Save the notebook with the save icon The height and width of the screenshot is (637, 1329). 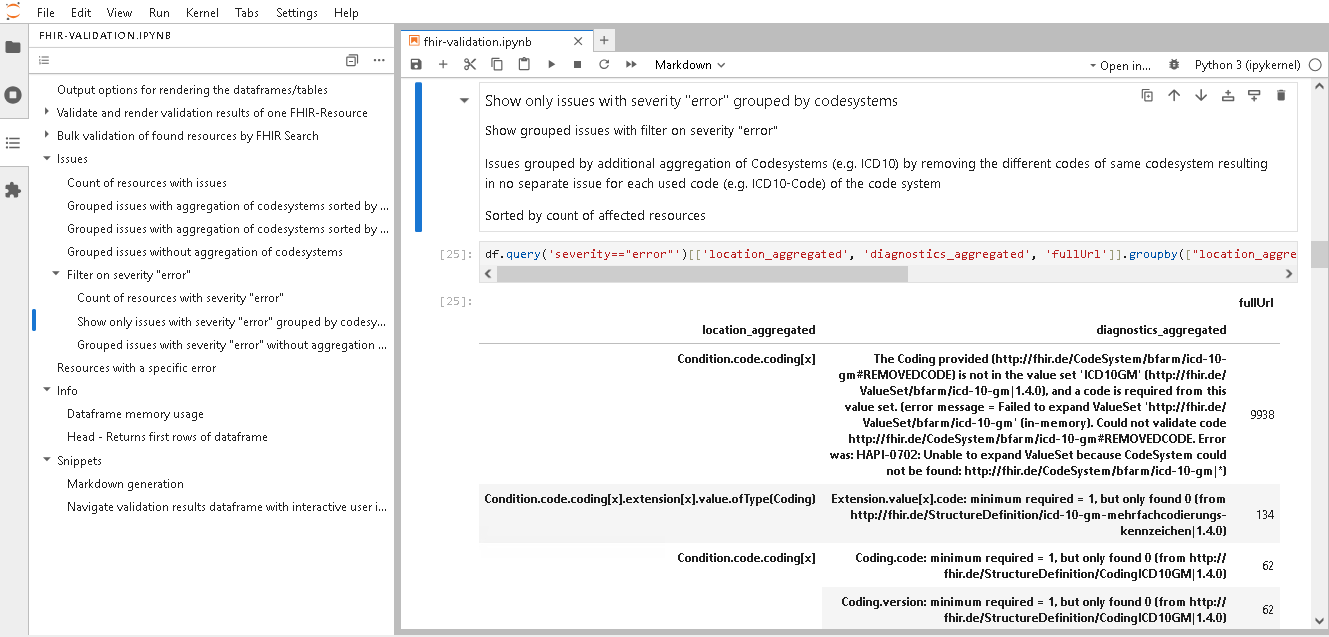(x=416, y=65)
